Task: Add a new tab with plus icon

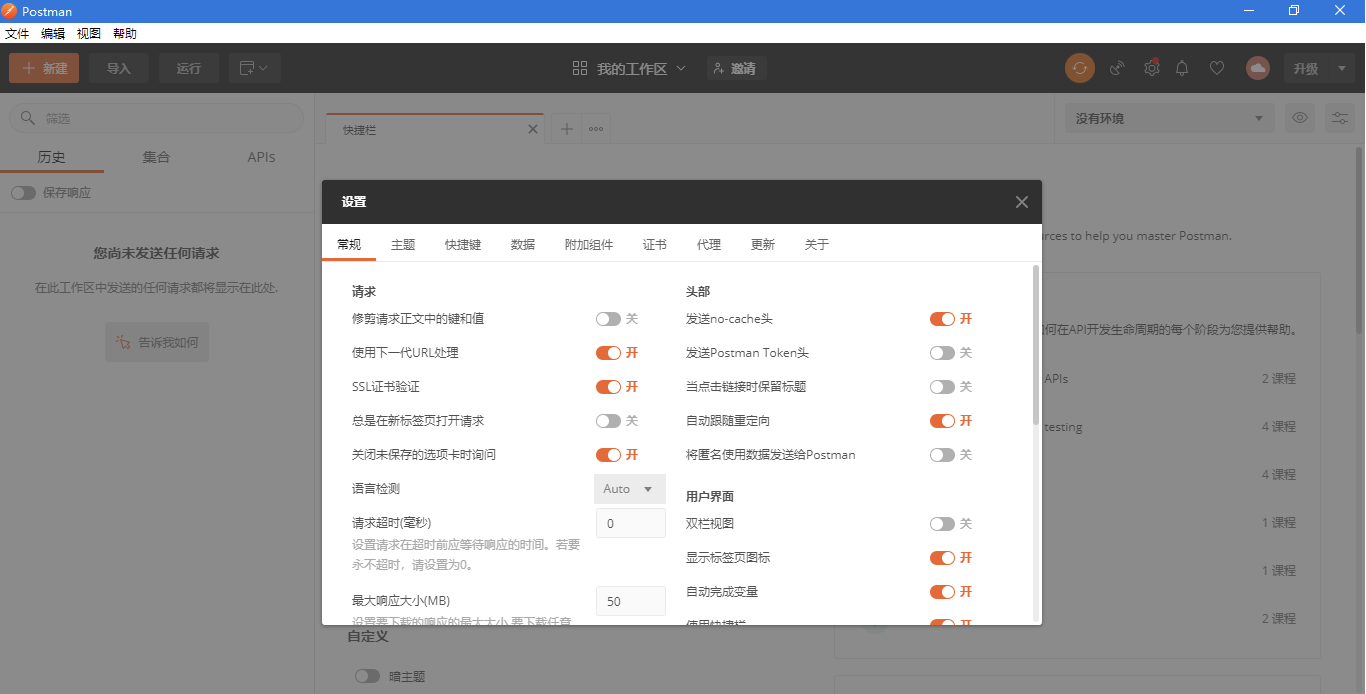Action: pos(566,129)
